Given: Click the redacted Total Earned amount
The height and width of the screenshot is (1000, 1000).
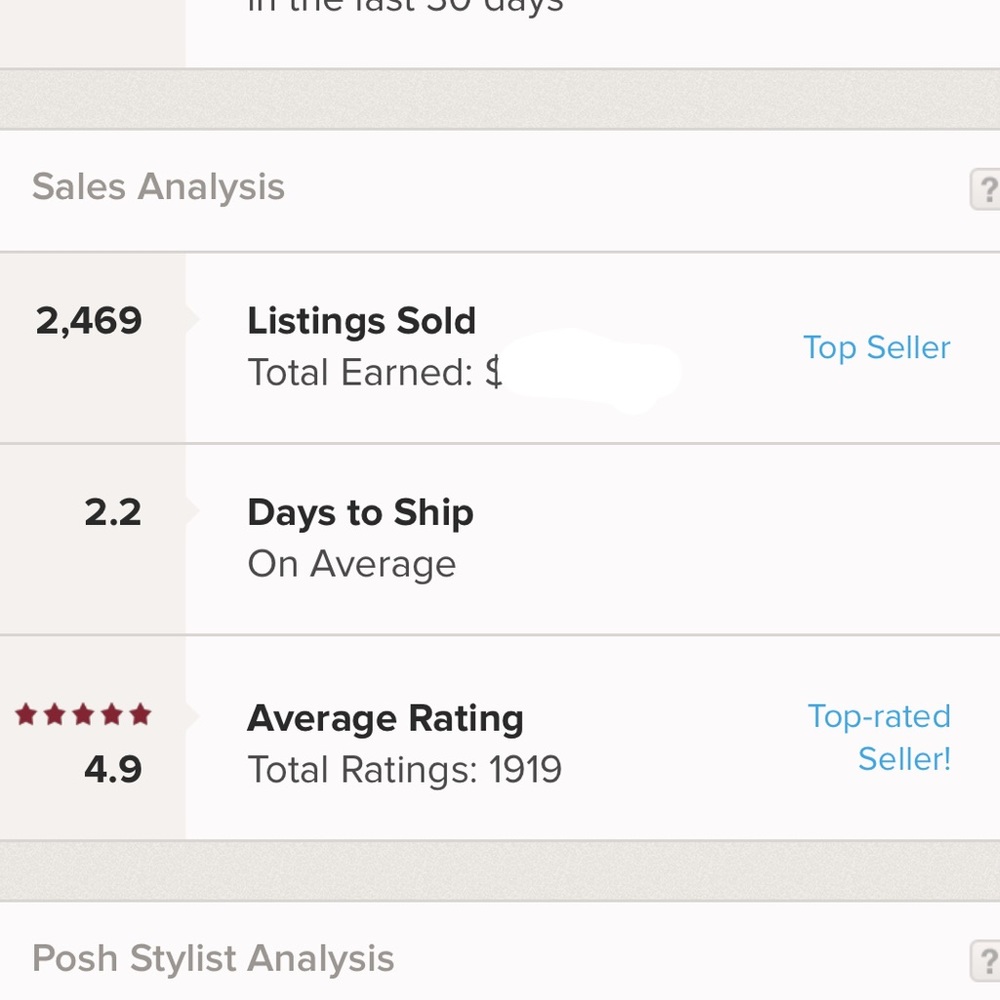Looking at the screenshot, I should coord(590,370).
